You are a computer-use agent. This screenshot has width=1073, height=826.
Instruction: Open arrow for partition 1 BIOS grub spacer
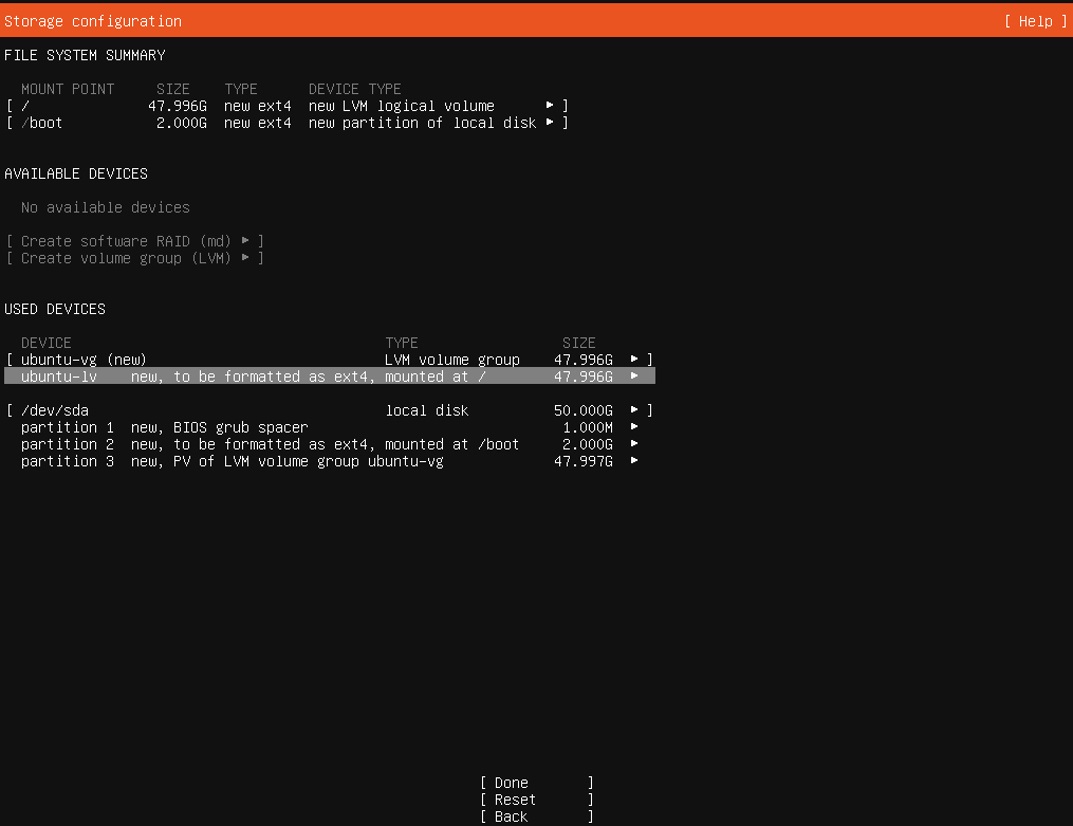634,426
